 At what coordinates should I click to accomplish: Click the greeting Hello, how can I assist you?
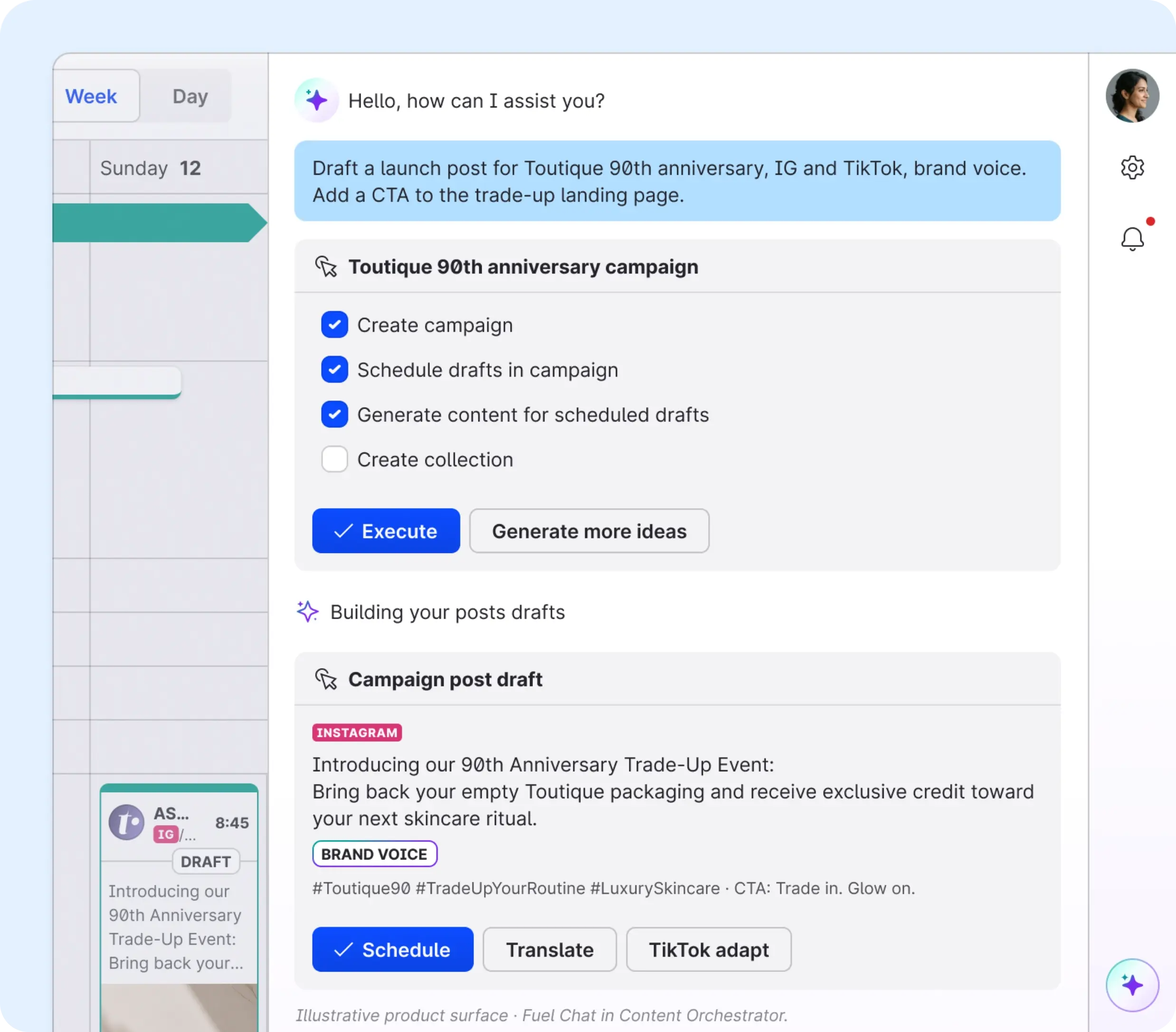476,101
